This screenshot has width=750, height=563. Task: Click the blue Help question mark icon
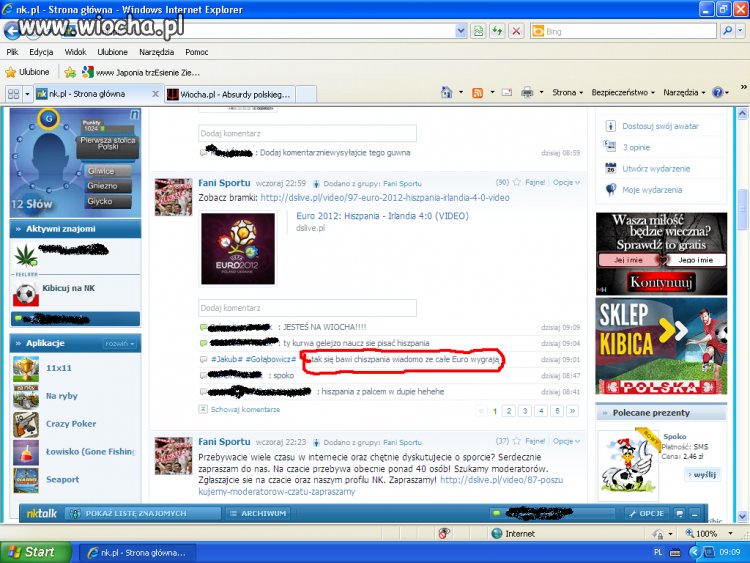click(717, 92)
